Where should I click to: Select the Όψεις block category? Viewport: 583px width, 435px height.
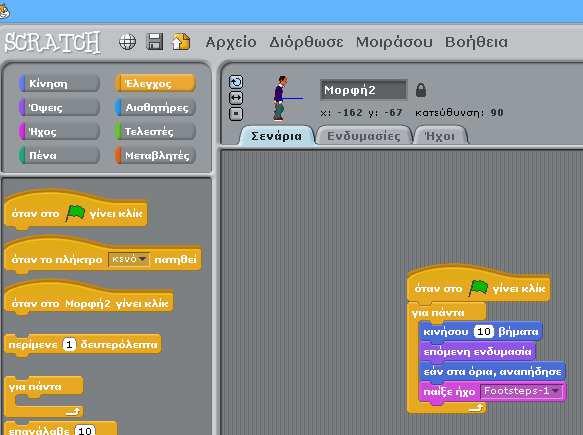[59, 108]
